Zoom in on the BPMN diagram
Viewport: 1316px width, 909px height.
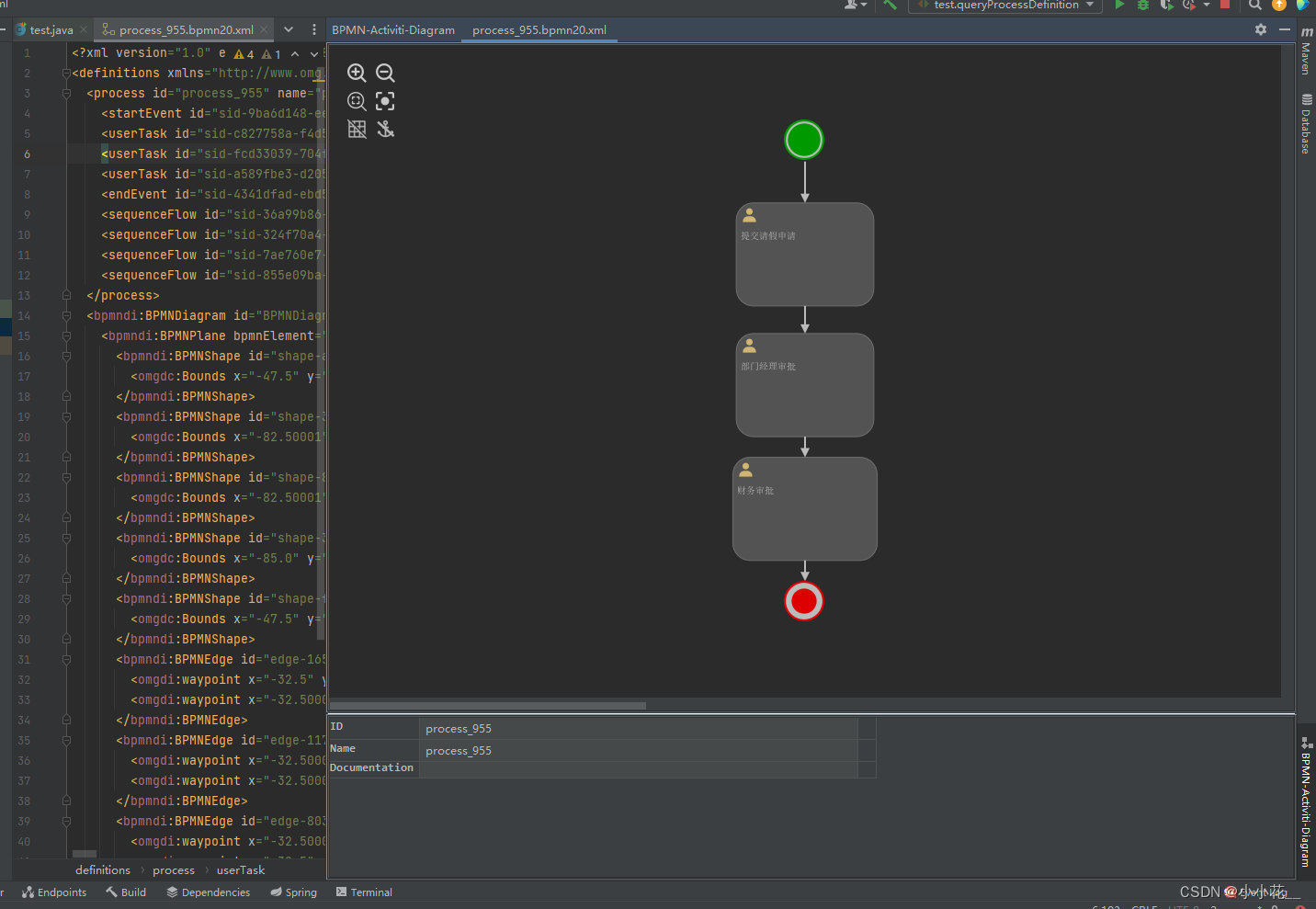[357, 73]
